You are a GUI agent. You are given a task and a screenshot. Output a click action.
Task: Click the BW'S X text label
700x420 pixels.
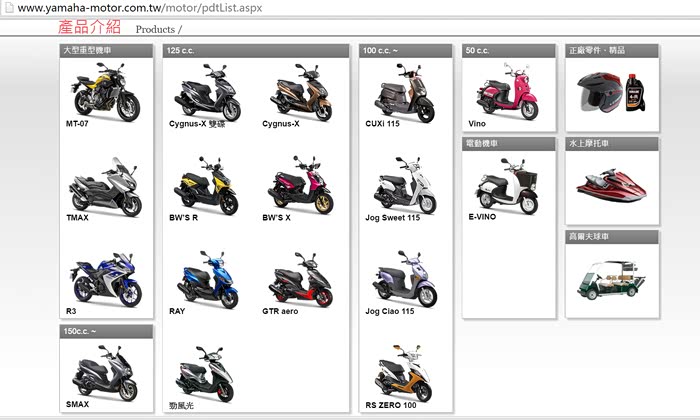276,217
